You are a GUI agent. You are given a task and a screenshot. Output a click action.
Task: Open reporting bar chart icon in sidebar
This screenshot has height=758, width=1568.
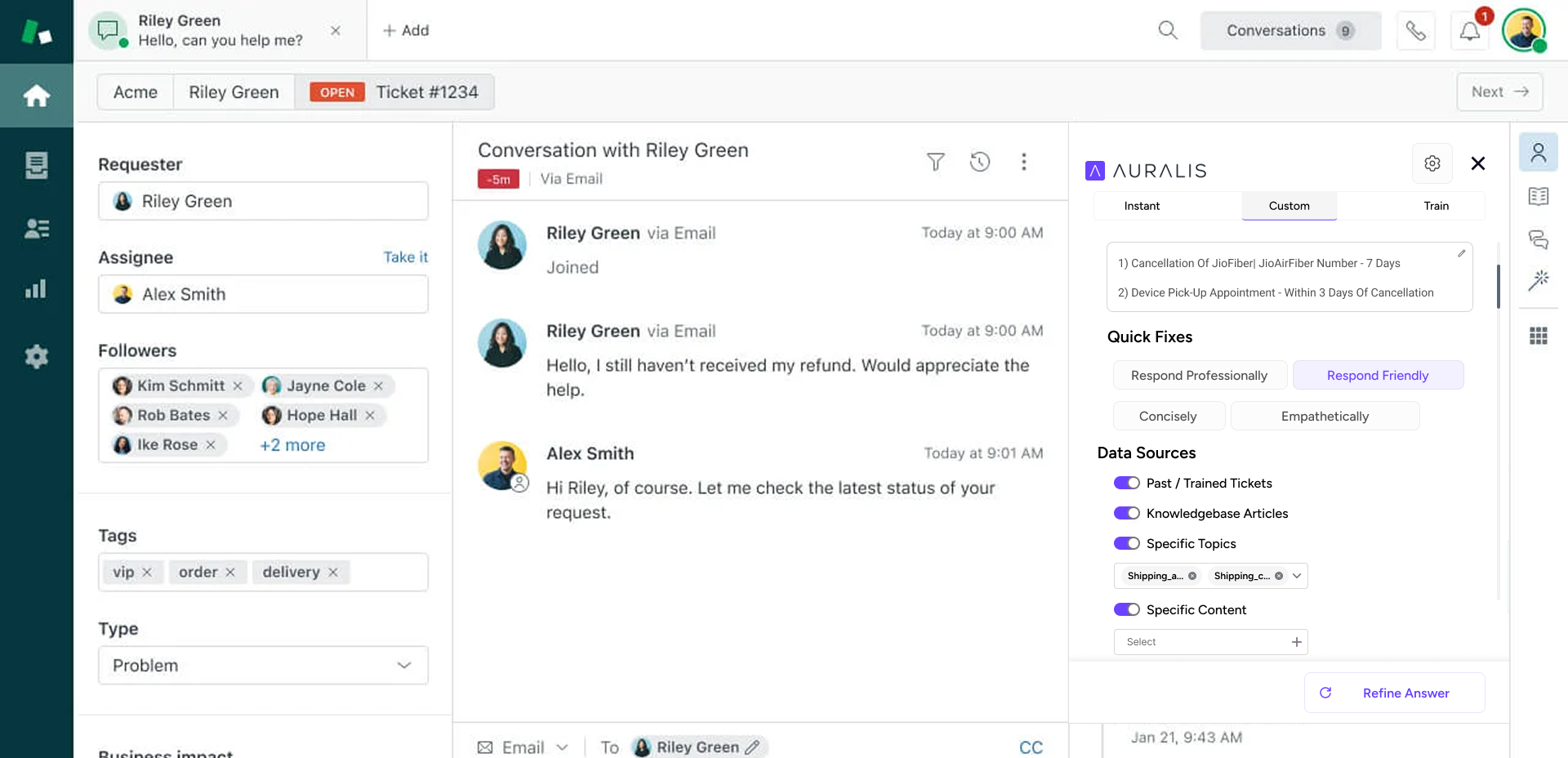pyautogui.click(x=36, y=289)
